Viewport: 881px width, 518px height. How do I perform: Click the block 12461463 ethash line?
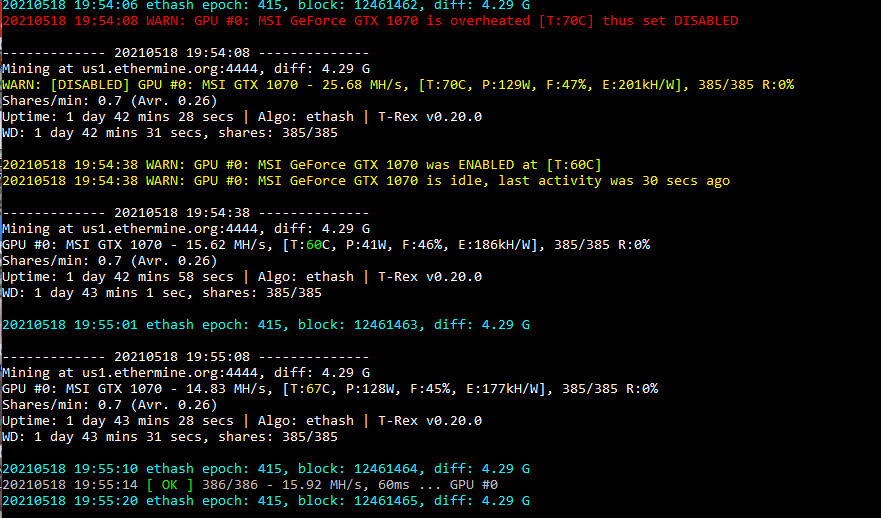[266, 325]
